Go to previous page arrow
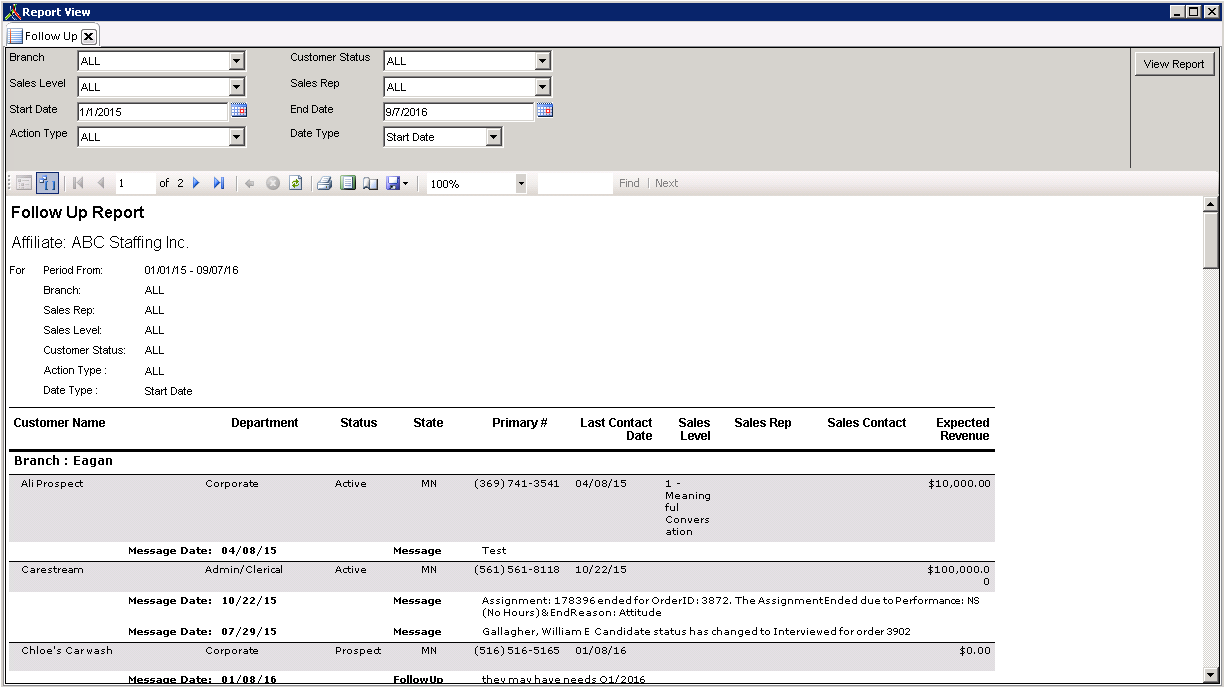The image size is (1224, 687). point(101,183)
